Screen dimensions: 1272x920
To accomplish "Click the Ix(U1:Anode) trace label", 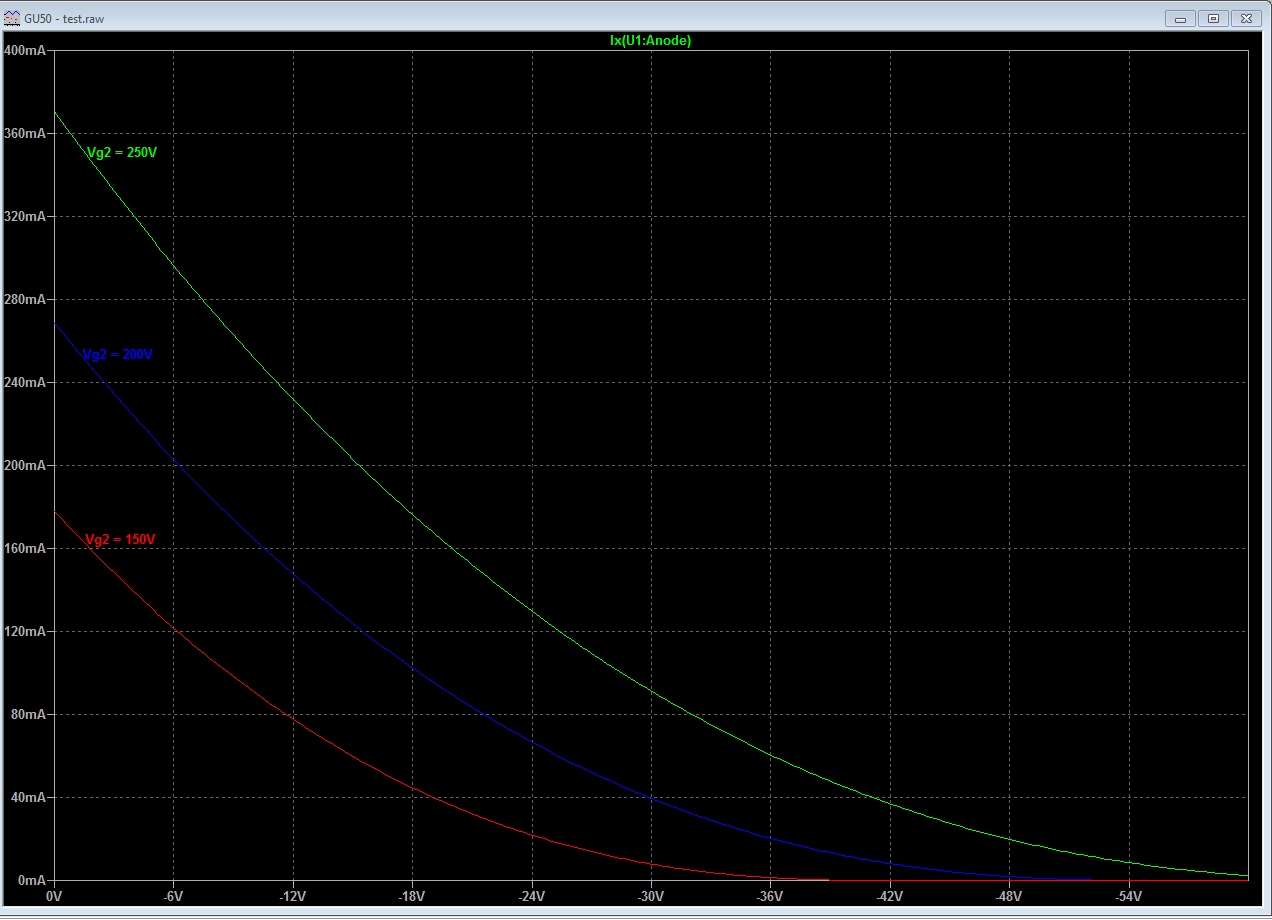I will click(x=650, y=41).
